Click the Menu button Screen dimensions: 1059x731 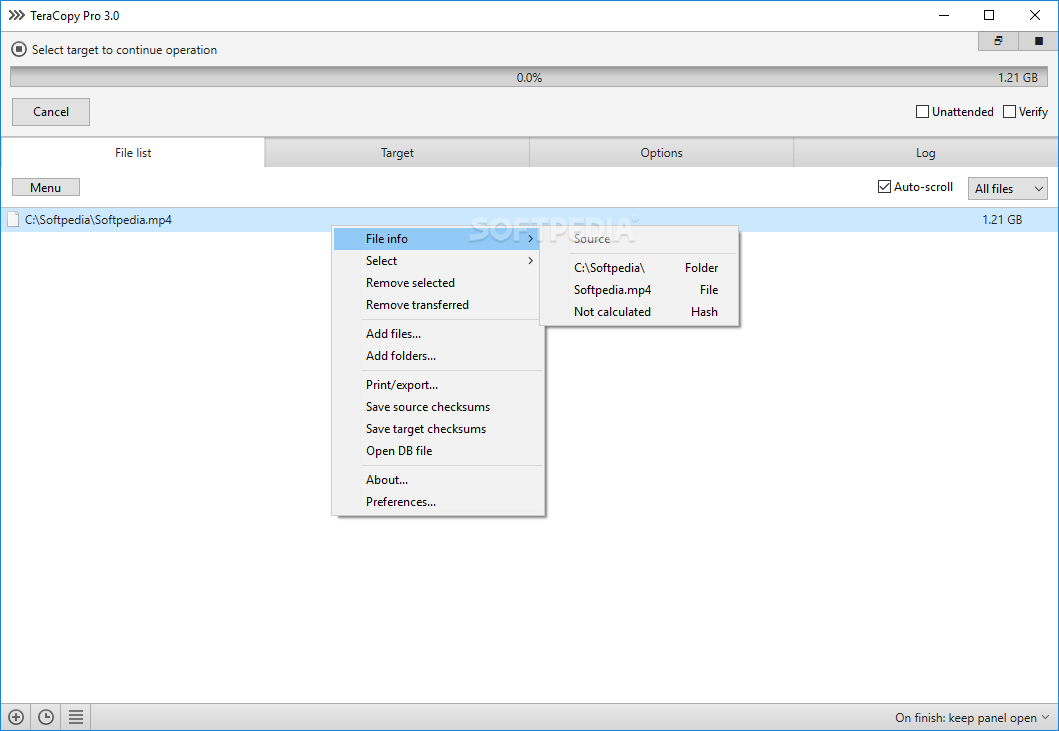(45, 187)
